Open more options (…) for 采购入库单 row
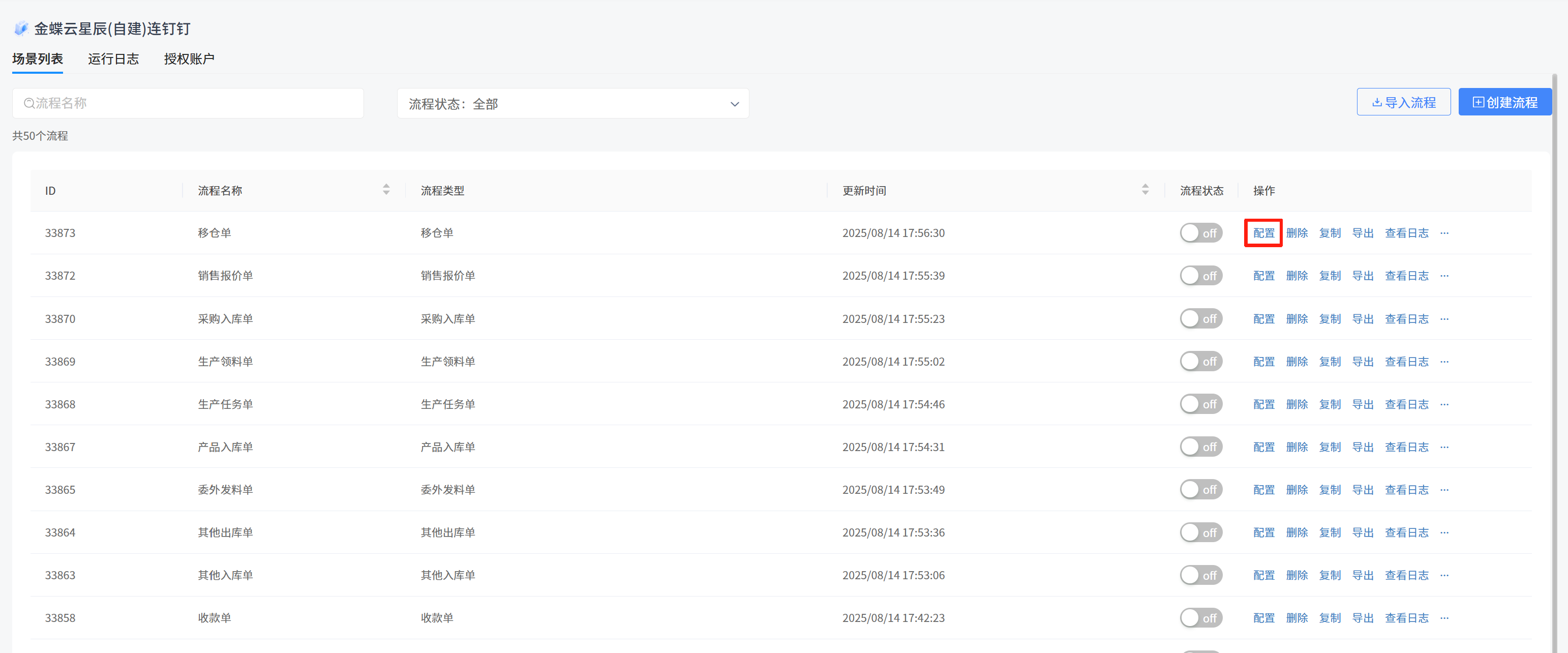Screen dimensions: 1568x653 click(x=1444, y=319)
